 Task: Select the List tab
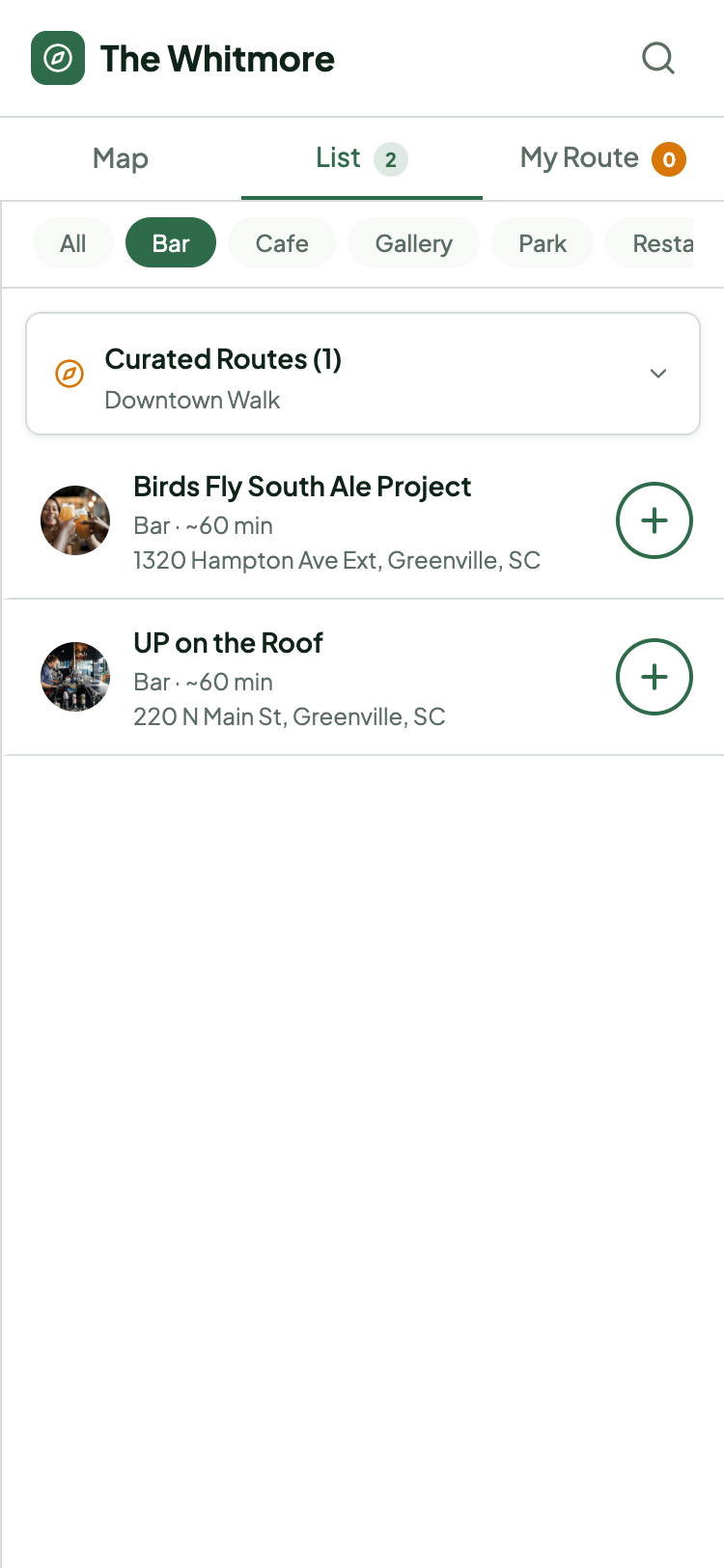point(338,158)
